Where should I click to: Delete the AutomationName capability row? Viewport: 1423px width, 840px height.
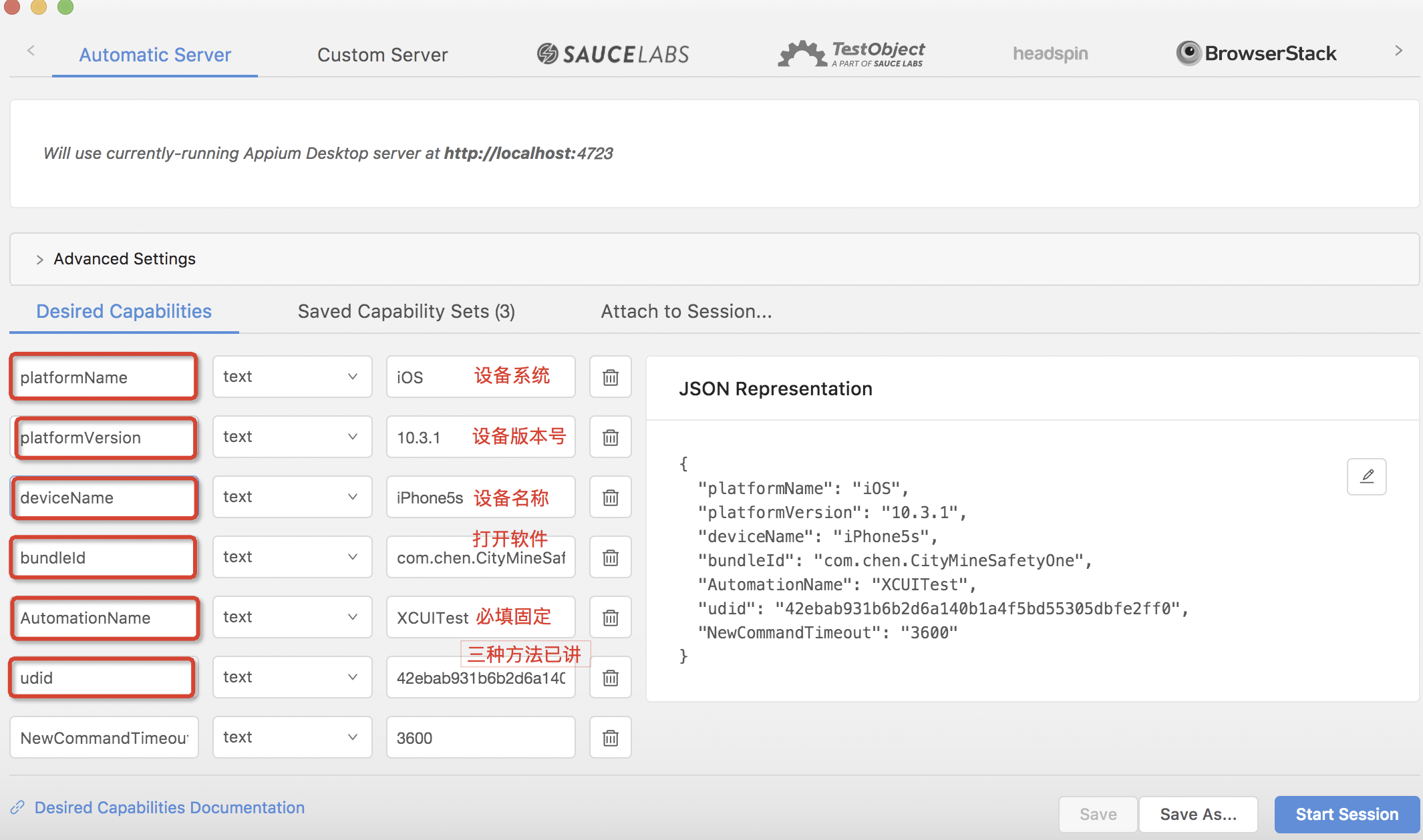coord(611,618)
